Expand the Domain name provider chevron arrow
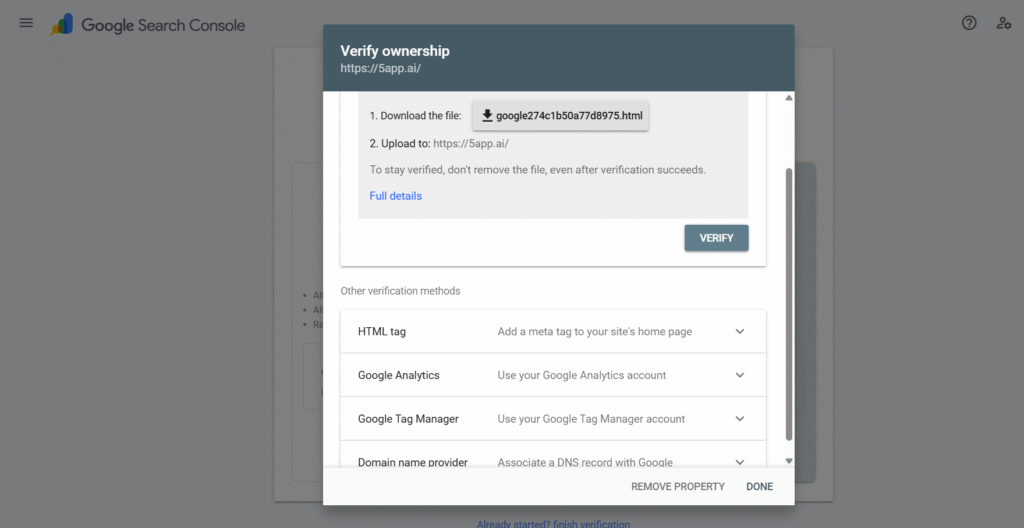The image size is (1024, 528). coord(740,461)
